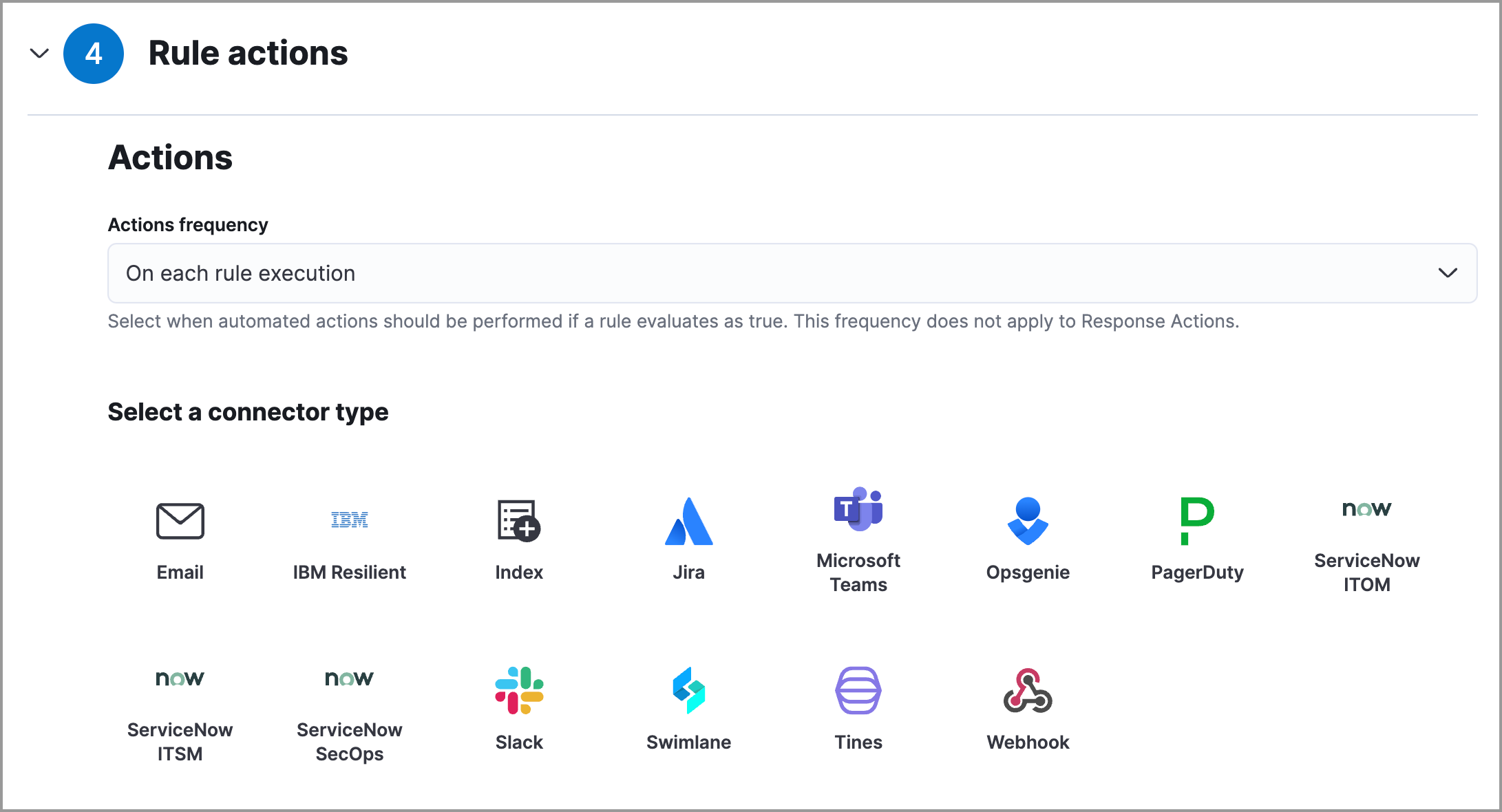Viewport: 1502px width, 812px height.
Task: Open the Jira connector
Action: 688,540
